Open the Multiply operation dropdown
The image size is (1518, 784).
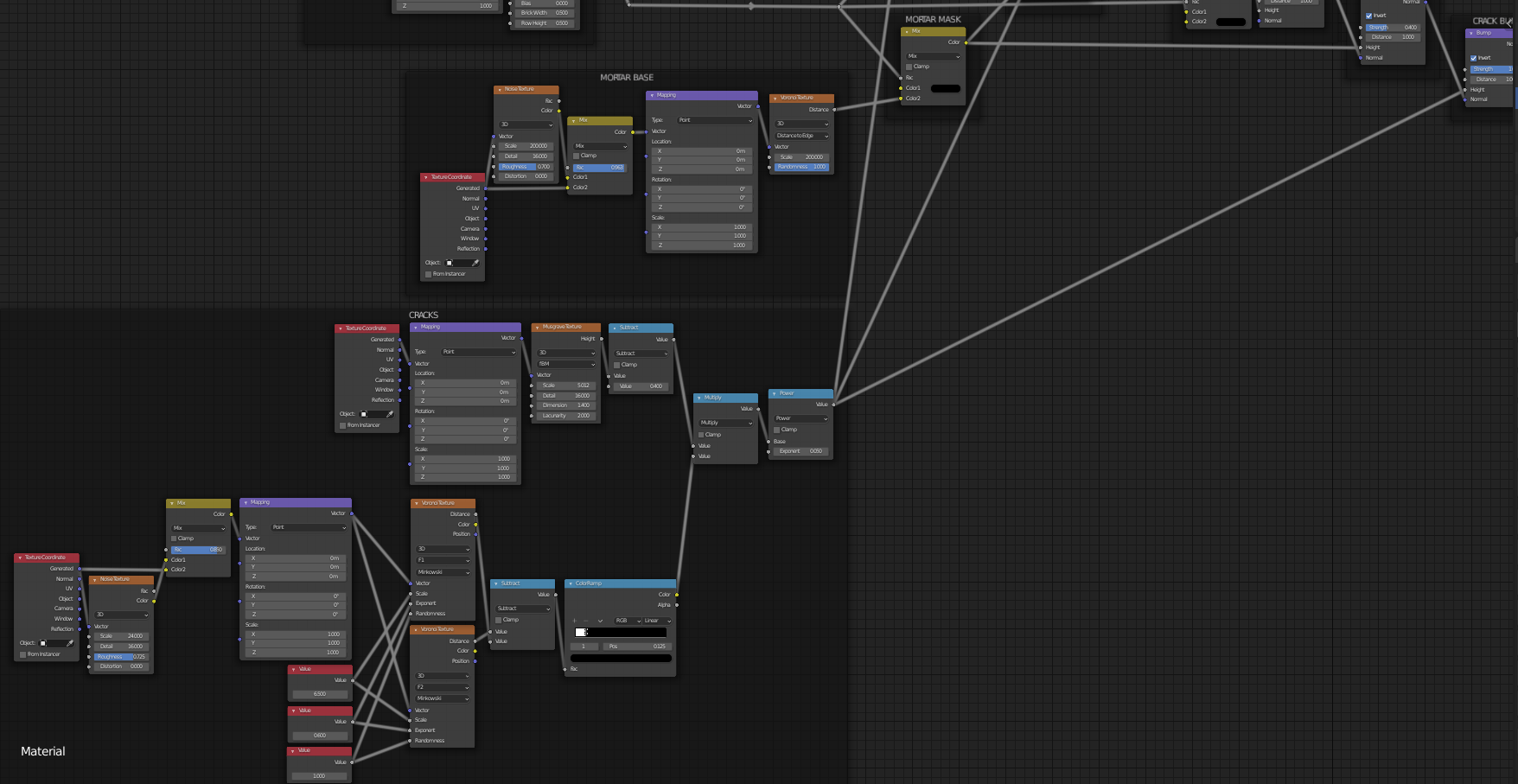(x=726, y=423)
